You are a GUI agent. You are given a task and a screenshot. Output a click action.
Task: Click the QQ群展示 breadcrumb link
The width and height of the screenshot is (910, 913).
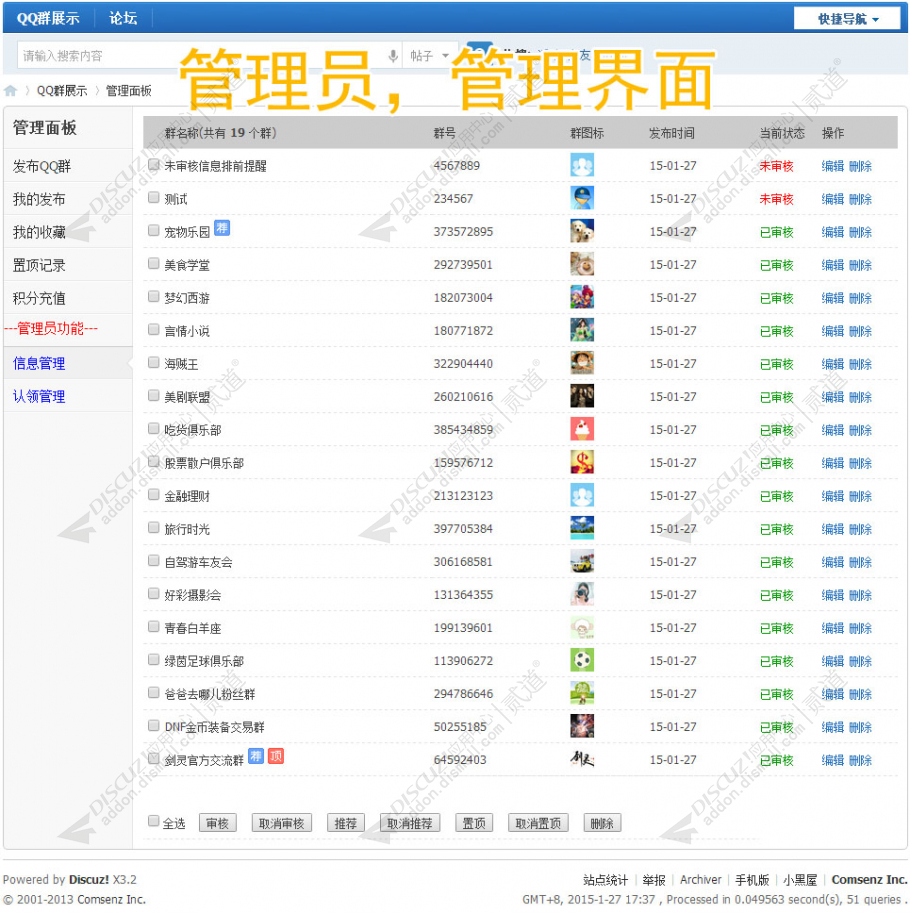click(62, 91)
